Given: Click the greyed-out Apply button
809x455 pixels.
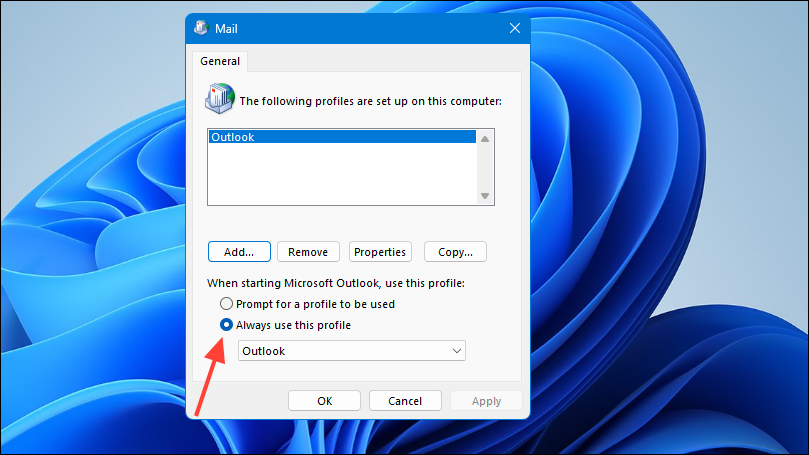Looking at the screenshot, I should point(486,401).
